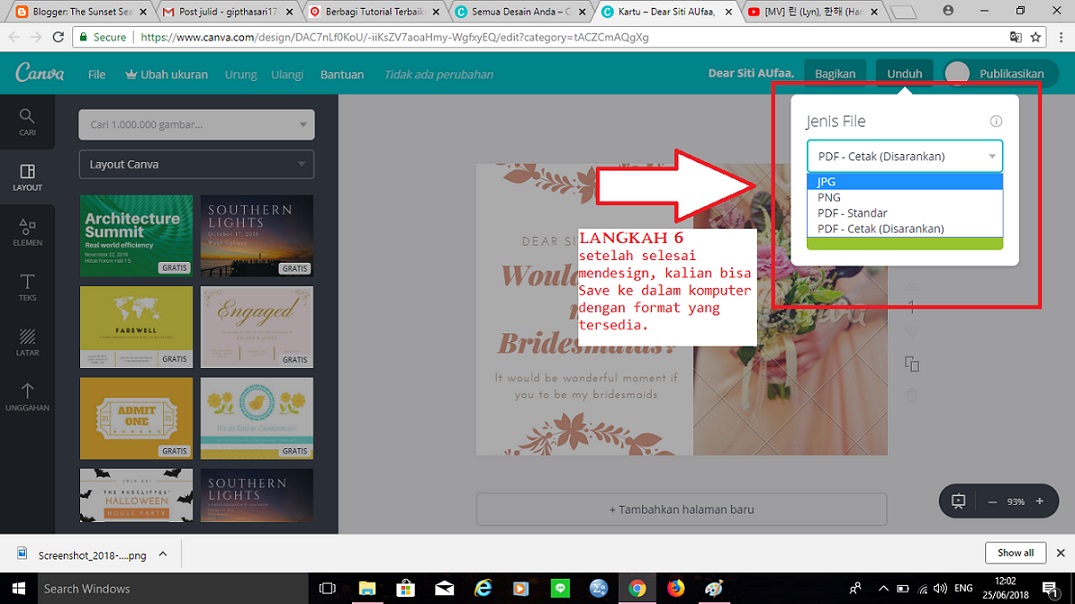
Task: Select the Layout sidebar tab
Action: [x=27, y=177]
